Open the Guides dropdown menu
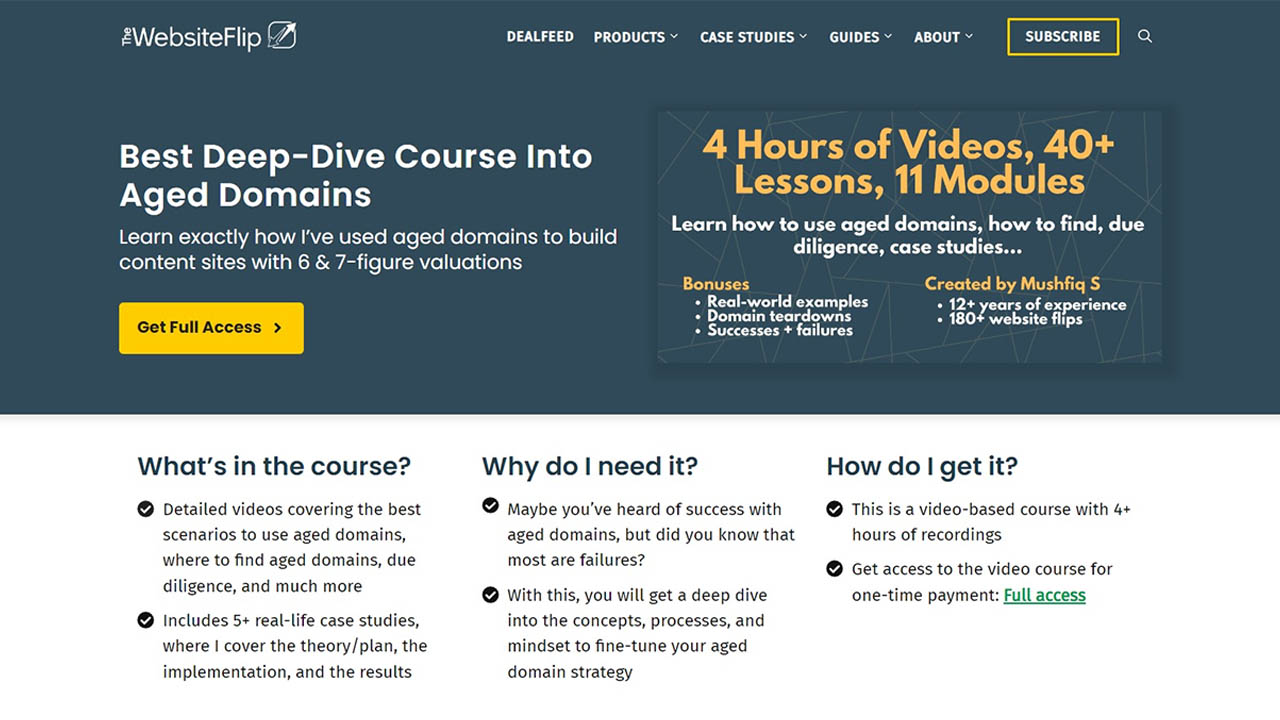 (860, 37)
